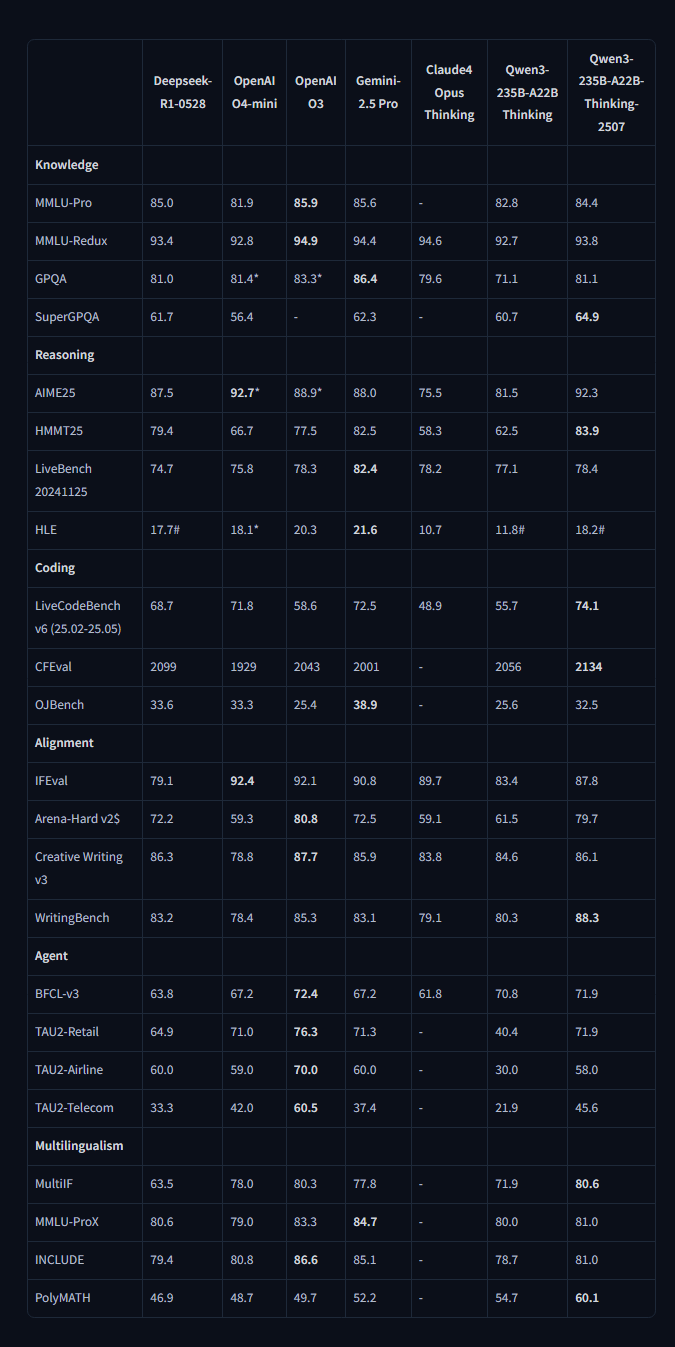675x1347 pixels.
Task: Click bold 92.7* in AIME25 row
Action: pos(246,393)
